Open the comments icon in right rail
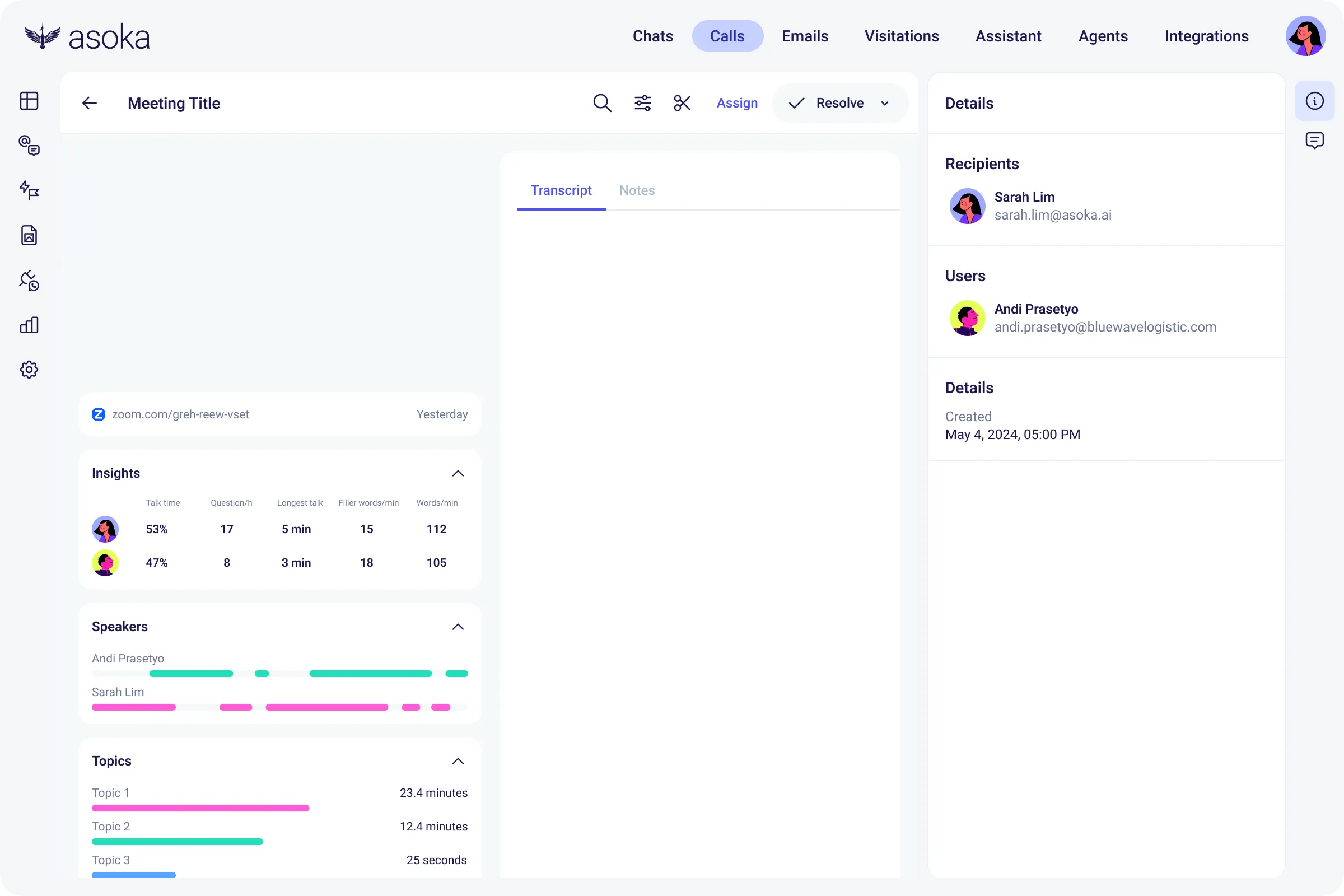The image size is (1344, 896). [1314, 141]
